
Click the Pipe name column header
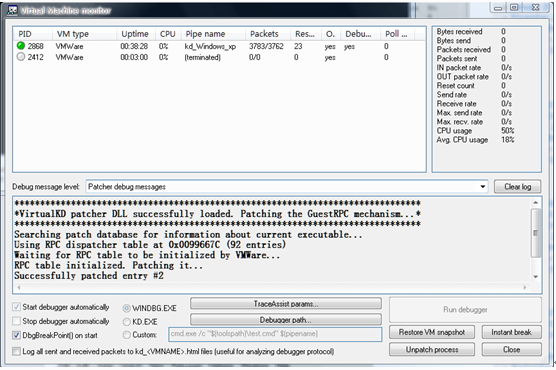coord(213,34)
